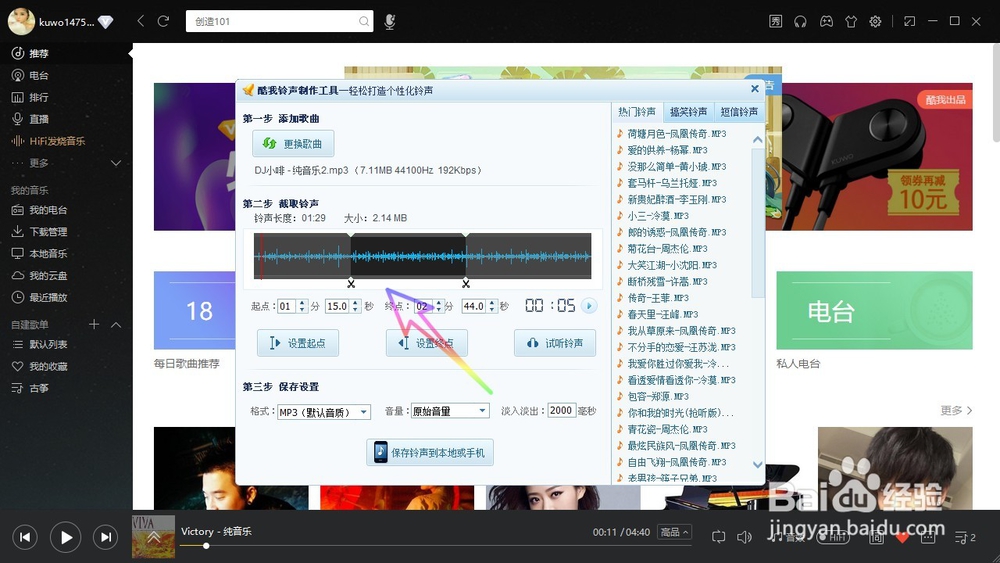Click the search magnifier icon
Viewport: 1000px width, 563px height.
tap(364, 21)
